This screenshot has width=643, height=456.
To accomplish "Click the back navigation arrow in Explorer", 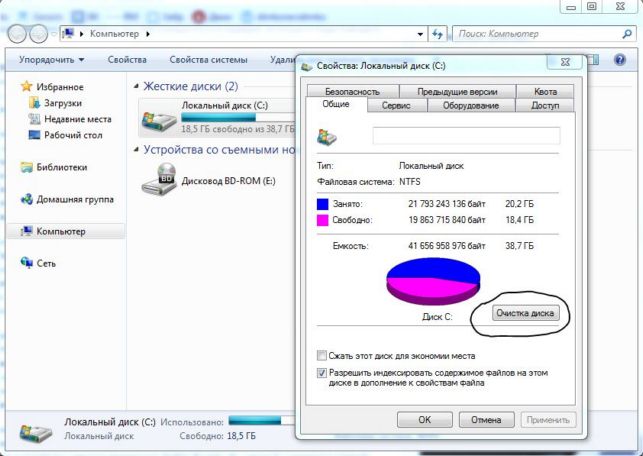I will (x=17, y=34).
